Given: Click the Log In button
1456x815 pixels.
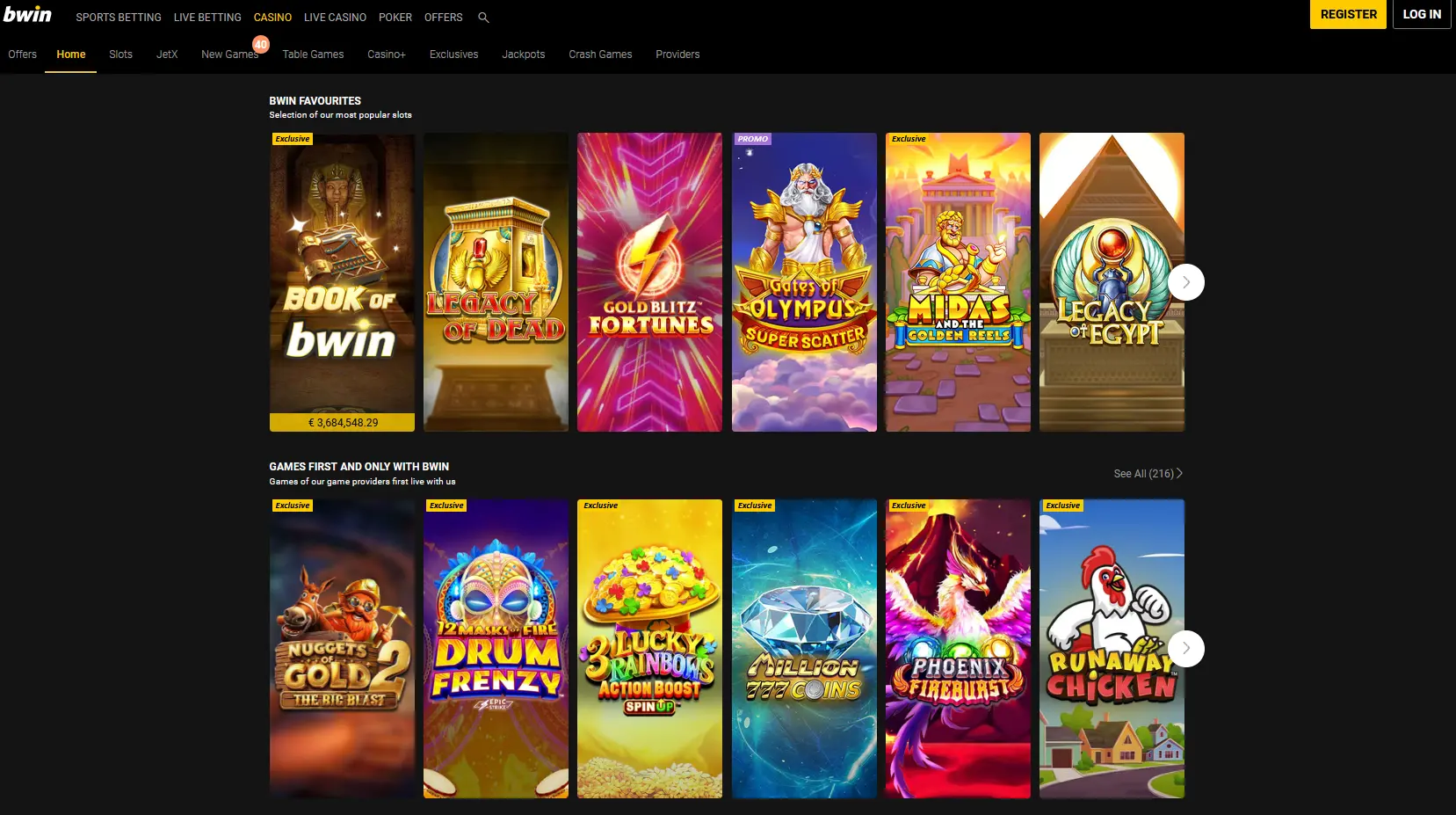Looking at the screenshot, I should (x=1422, y=15).
